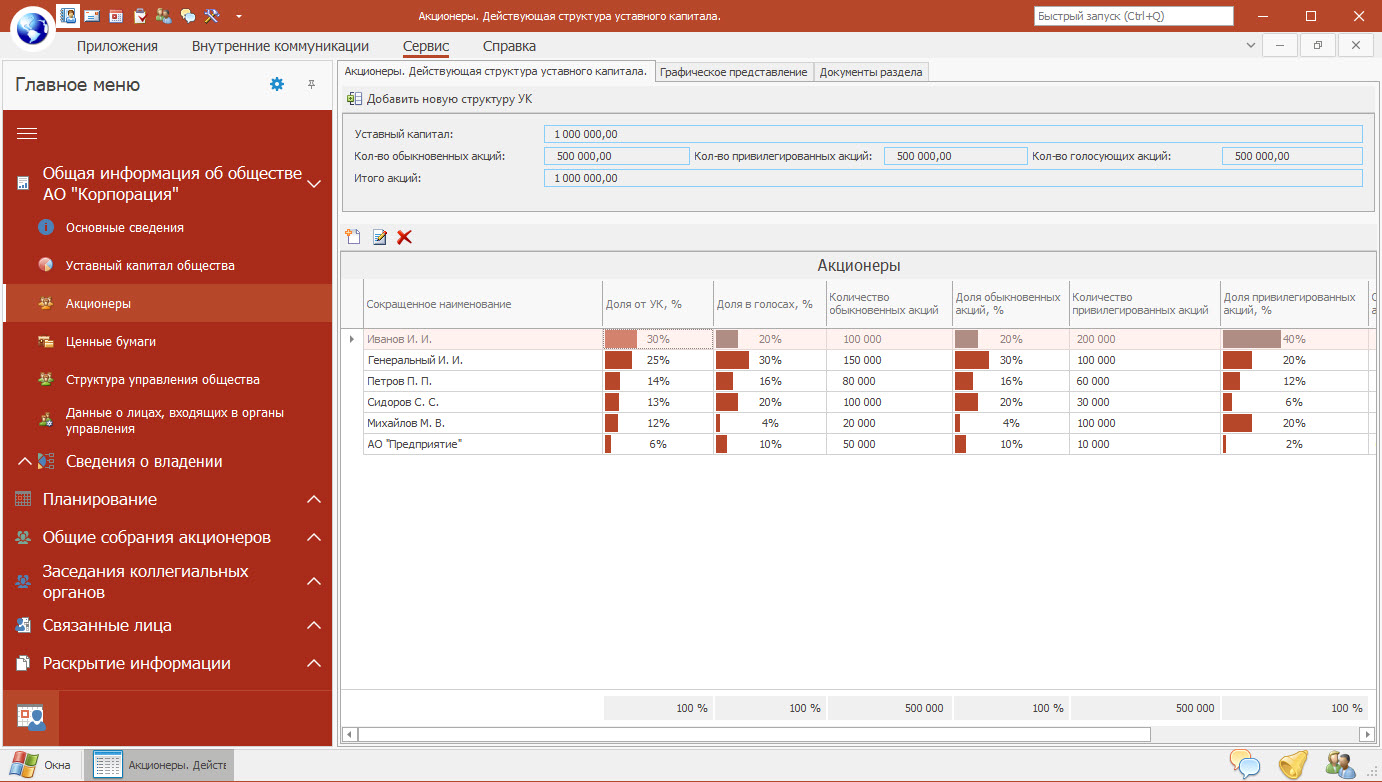Click the bell notifications icon in status bar
Viewport: 1382px width, 782px height.
coord(1293,765)
